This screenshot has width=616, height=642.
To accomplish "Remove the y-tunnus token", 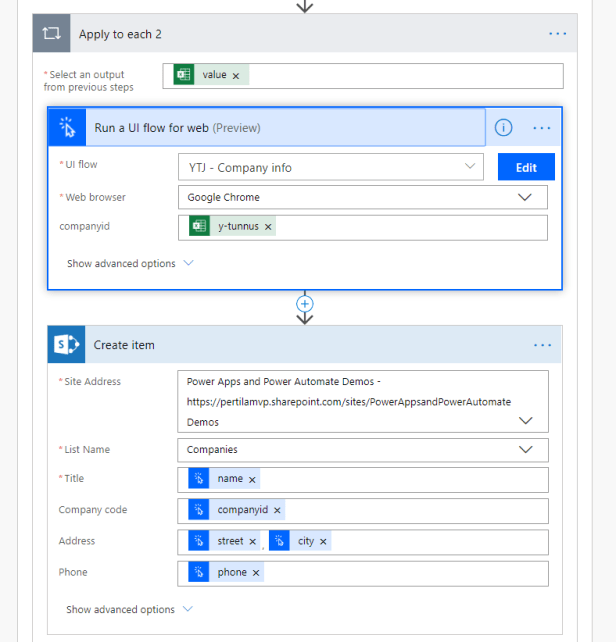I will coord(268,227).
